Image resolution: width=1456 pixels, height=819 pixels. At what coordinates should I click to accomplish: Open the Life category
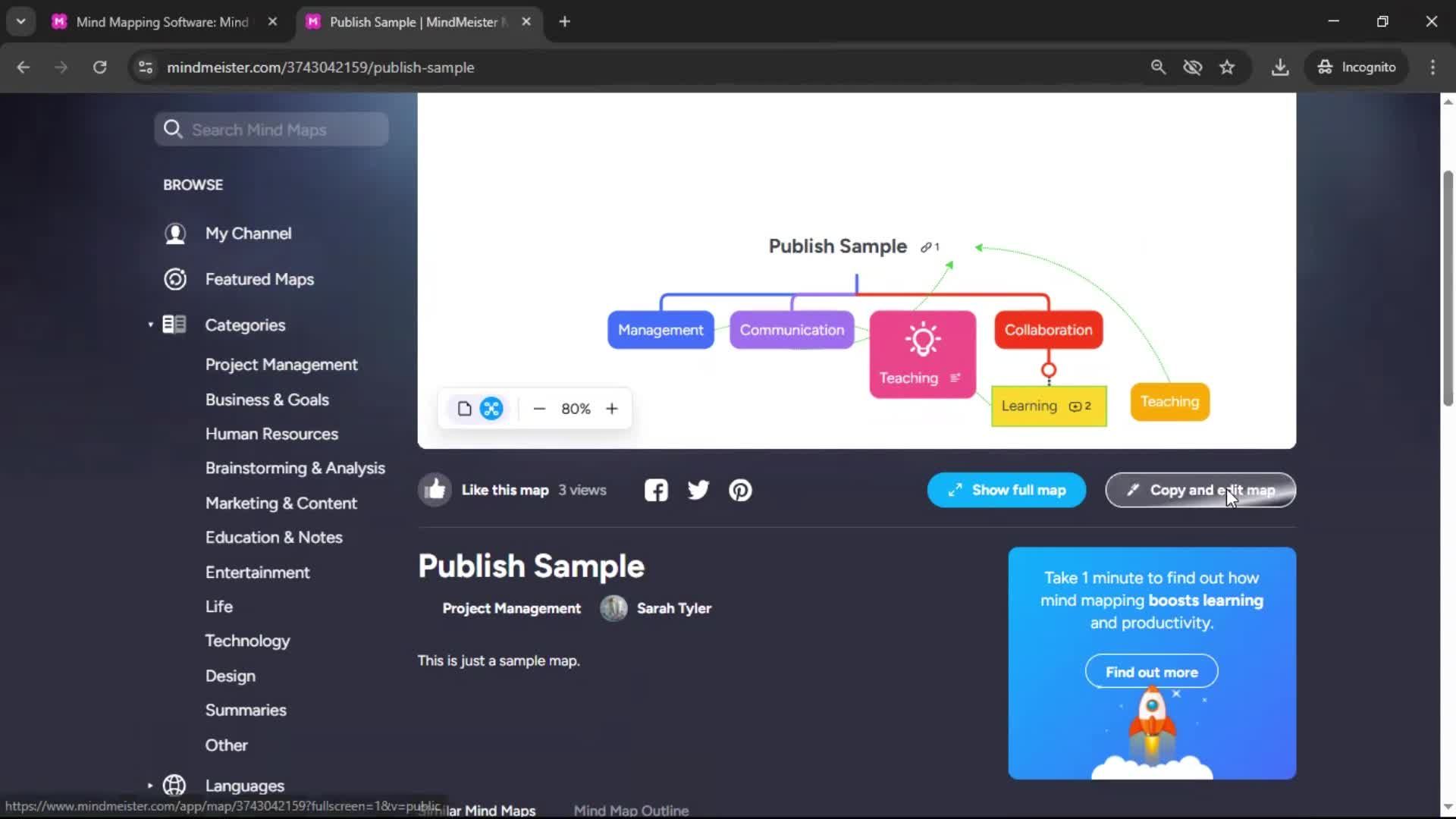218,607
